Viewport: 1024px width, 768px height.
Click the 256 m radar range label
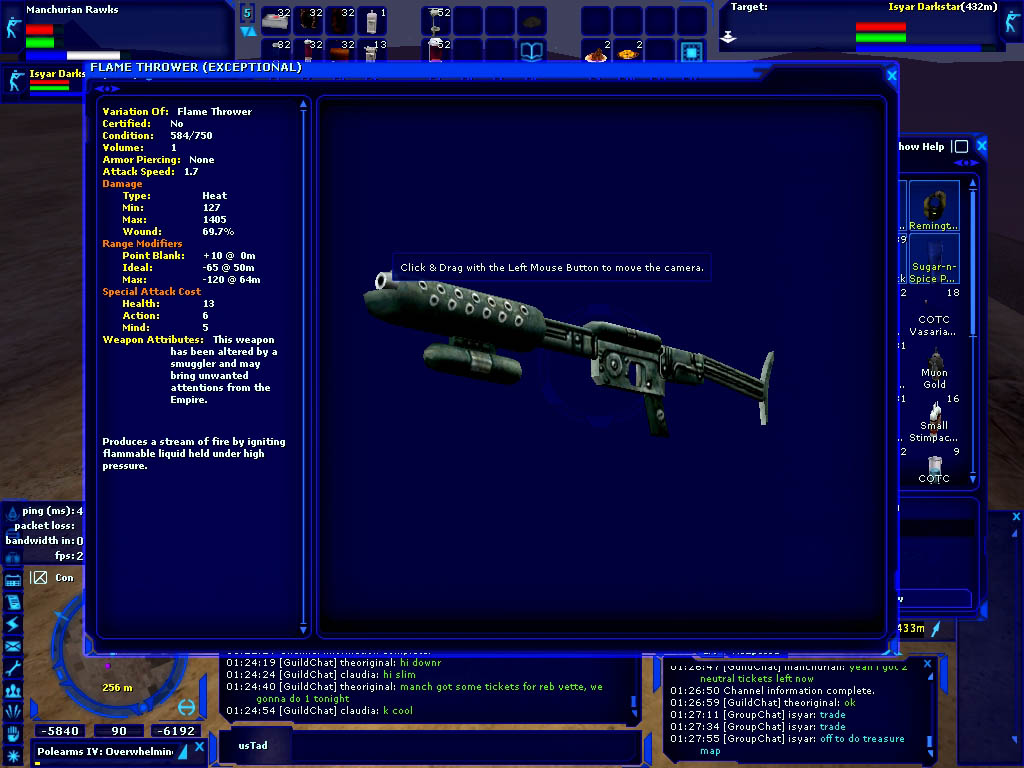pyautogui.click(x=118, y=688)
